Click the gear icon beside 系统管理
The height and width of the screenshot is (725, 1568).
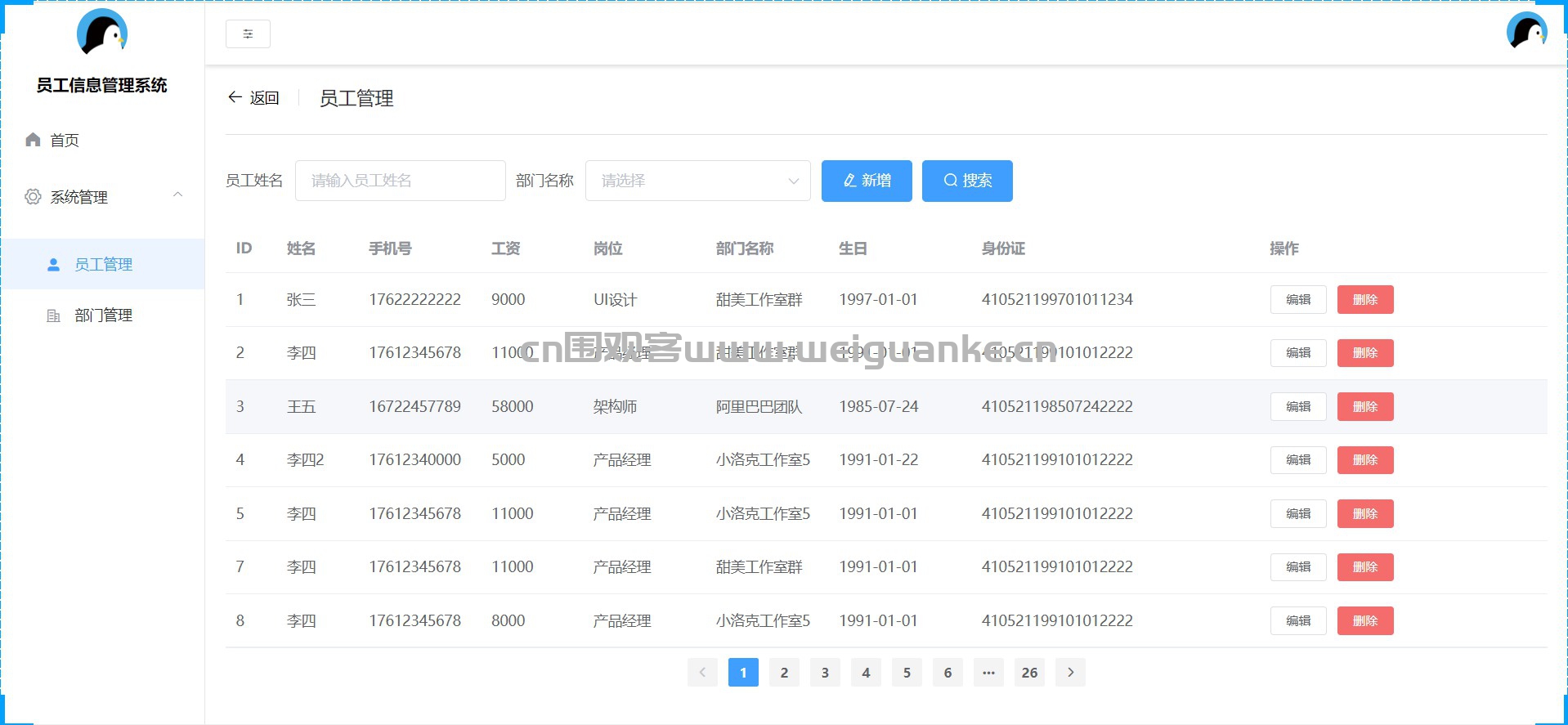pyautogui.click(x=33, y=197)
